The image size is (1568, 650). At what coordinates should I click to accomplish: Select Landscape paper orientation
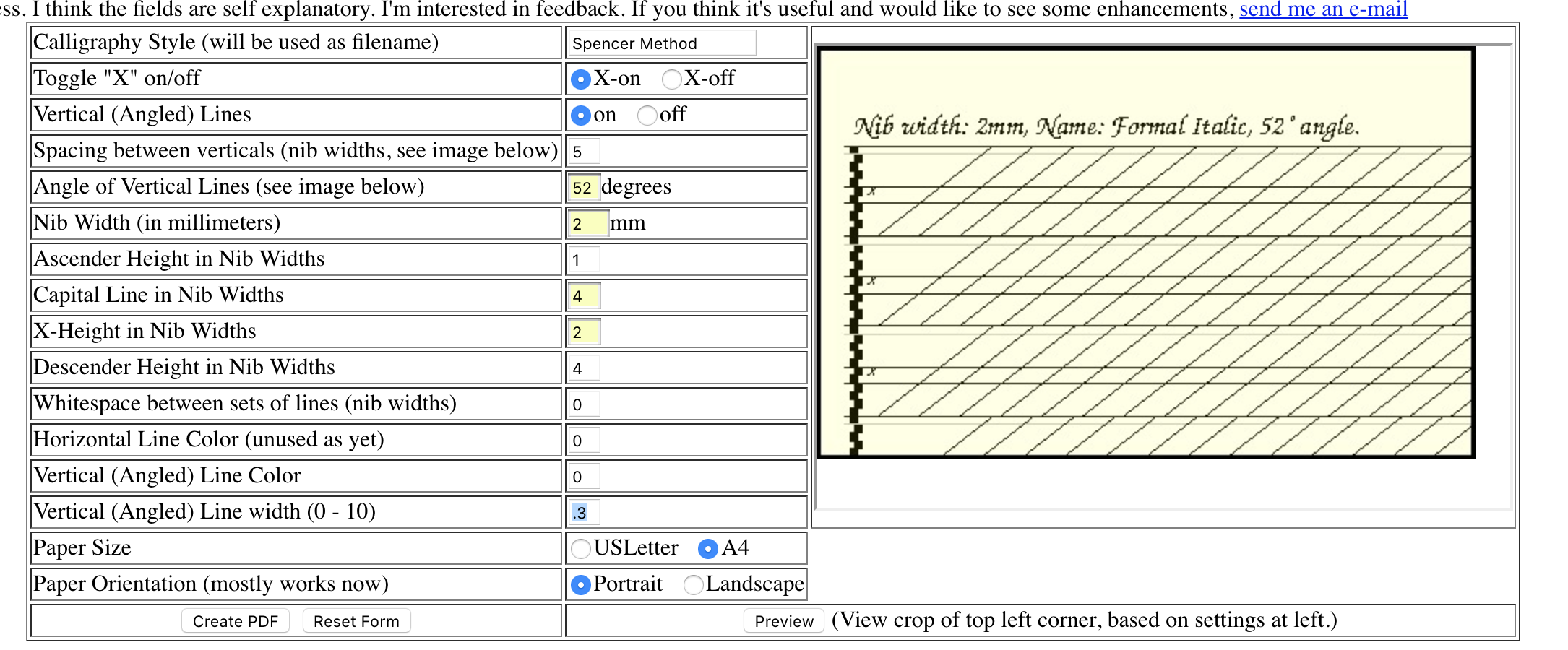point(693,585)
